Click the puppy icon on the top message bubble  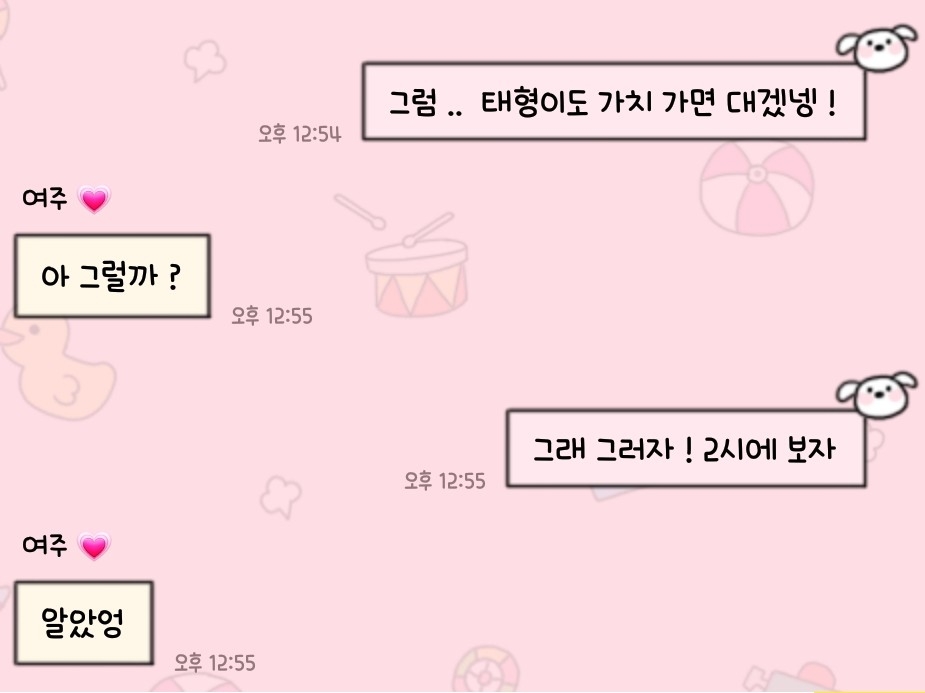877,47
